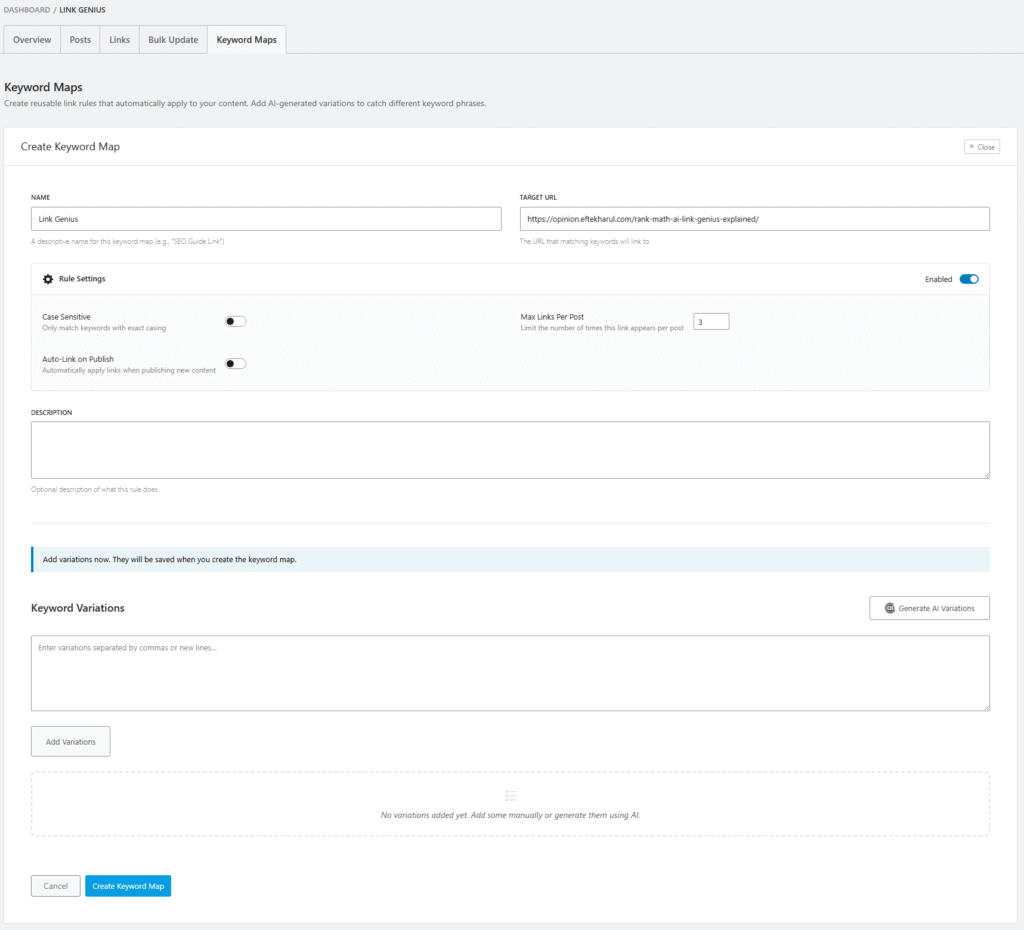Click the 'Optional description' helper text

point(94,489)
